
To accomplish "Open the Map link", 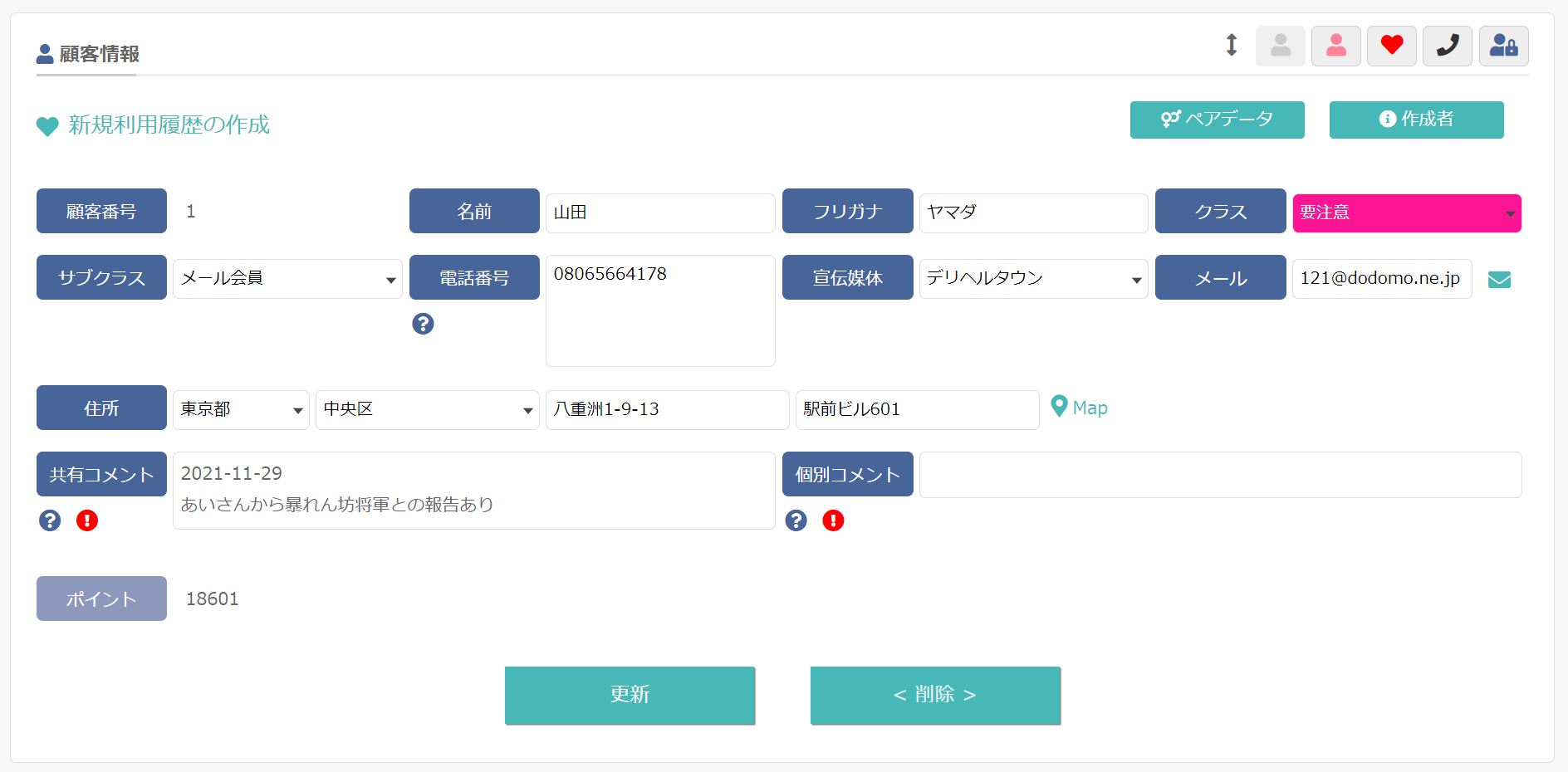I will click(x=1079, y=408).
